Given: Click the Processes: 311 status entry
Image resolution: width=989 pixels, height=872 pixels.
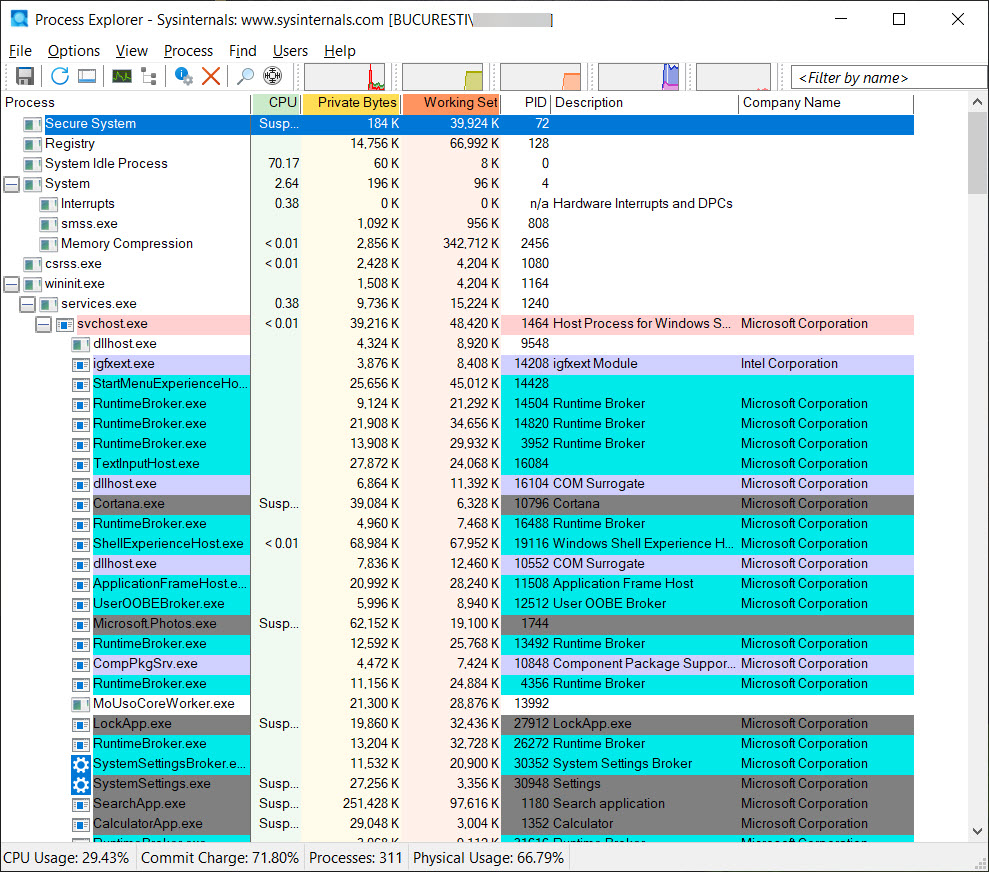Looking at the screenshot, I should tap(356, 858).
